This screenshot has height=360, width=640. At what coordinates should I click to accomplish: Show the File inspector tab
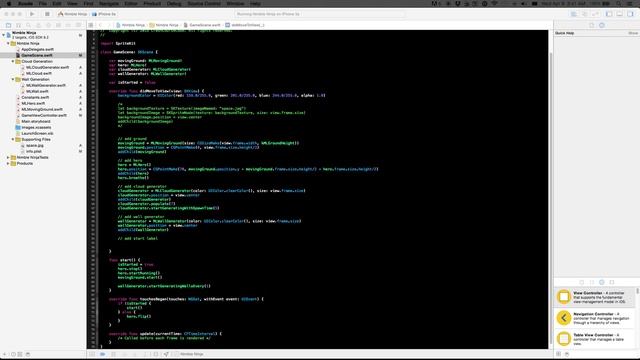pos(591,25)
